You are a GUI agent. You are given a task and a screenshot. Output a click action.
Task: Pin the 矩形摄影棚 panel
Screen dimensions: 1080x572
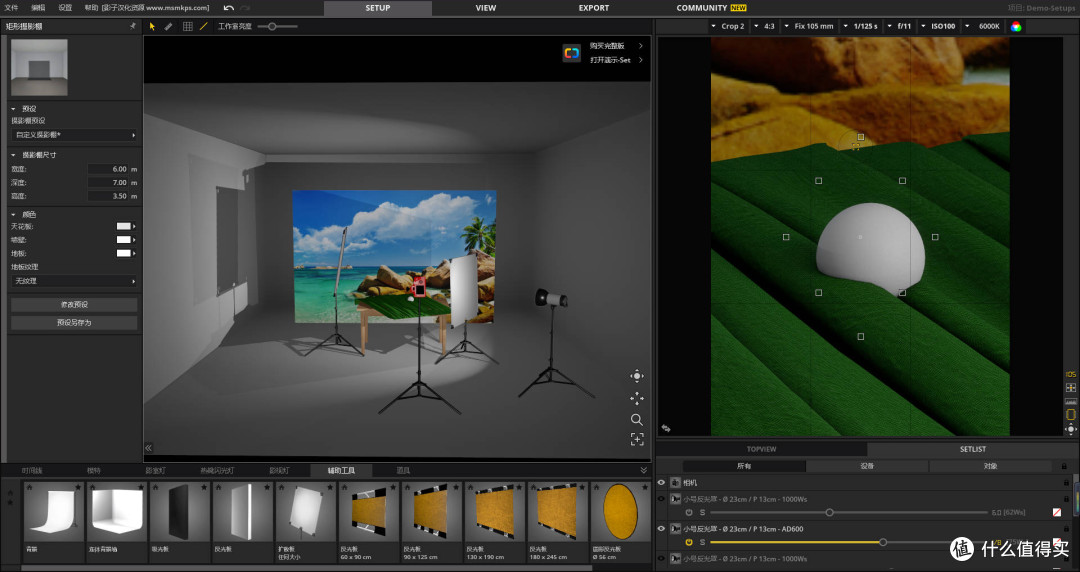tap(133, 26)
